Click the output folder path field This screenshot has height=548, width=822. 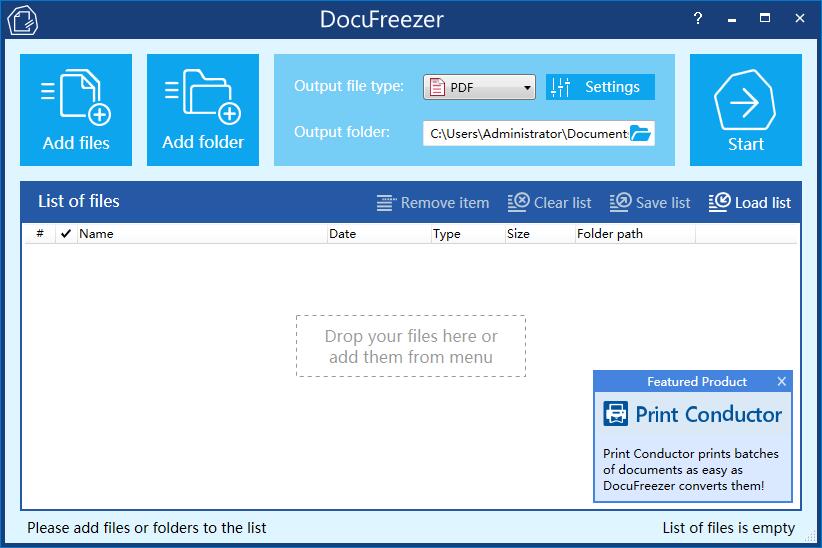526,134
